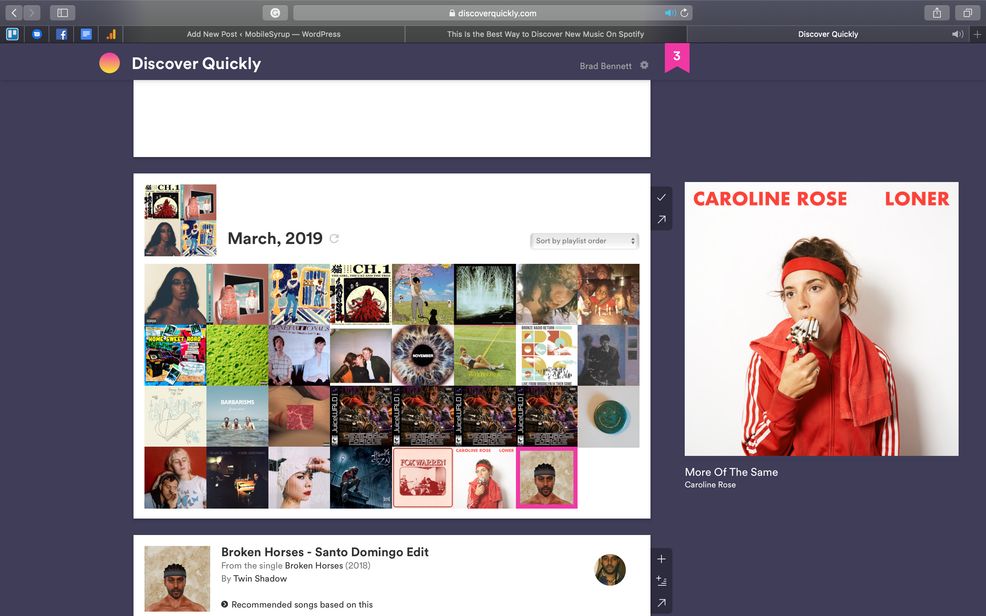Click the Broken Horses track cover thumbnail
The height and width of the screenshot is (616, 986).
click(x=177, y=579)
